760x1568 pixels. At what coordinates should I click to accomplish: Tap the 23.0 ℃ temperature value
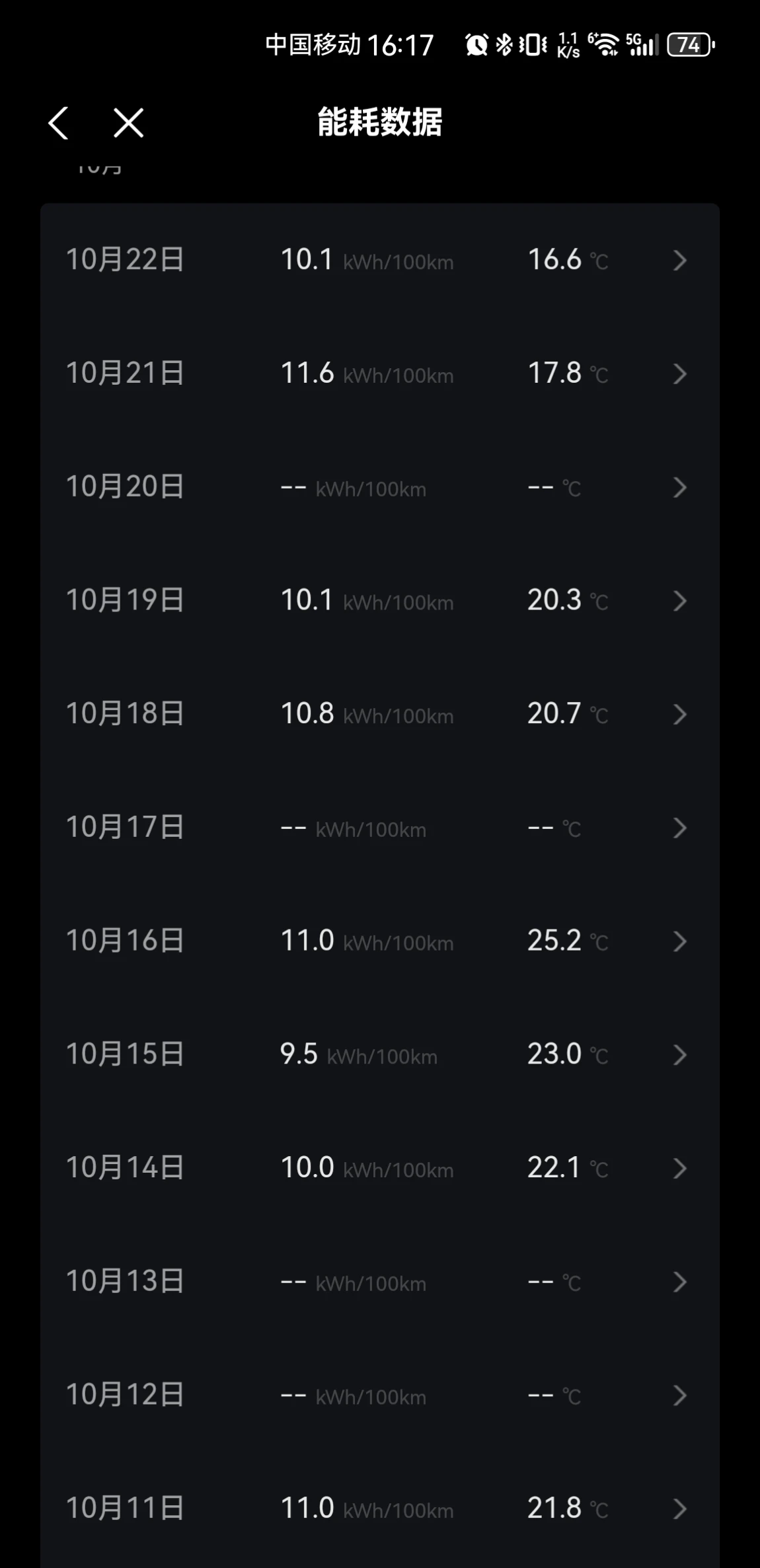pos(567,1054)
